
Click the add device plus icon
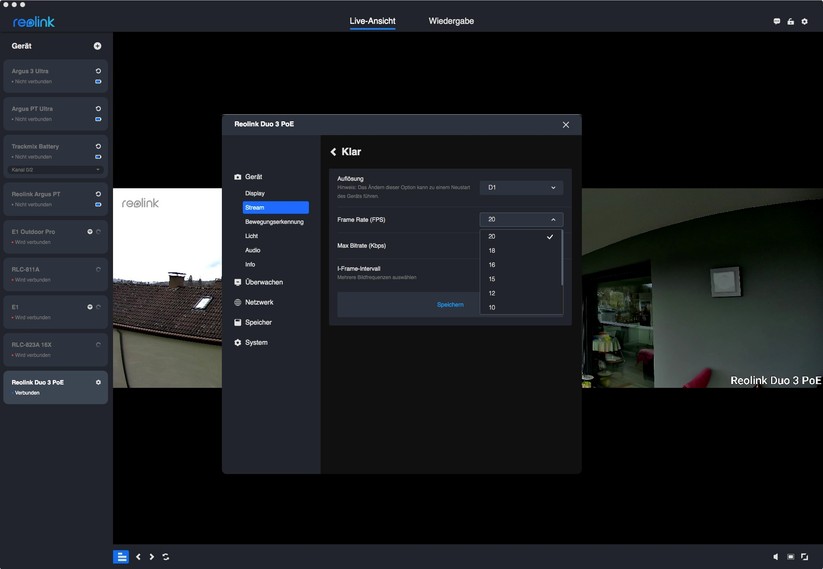97,46
